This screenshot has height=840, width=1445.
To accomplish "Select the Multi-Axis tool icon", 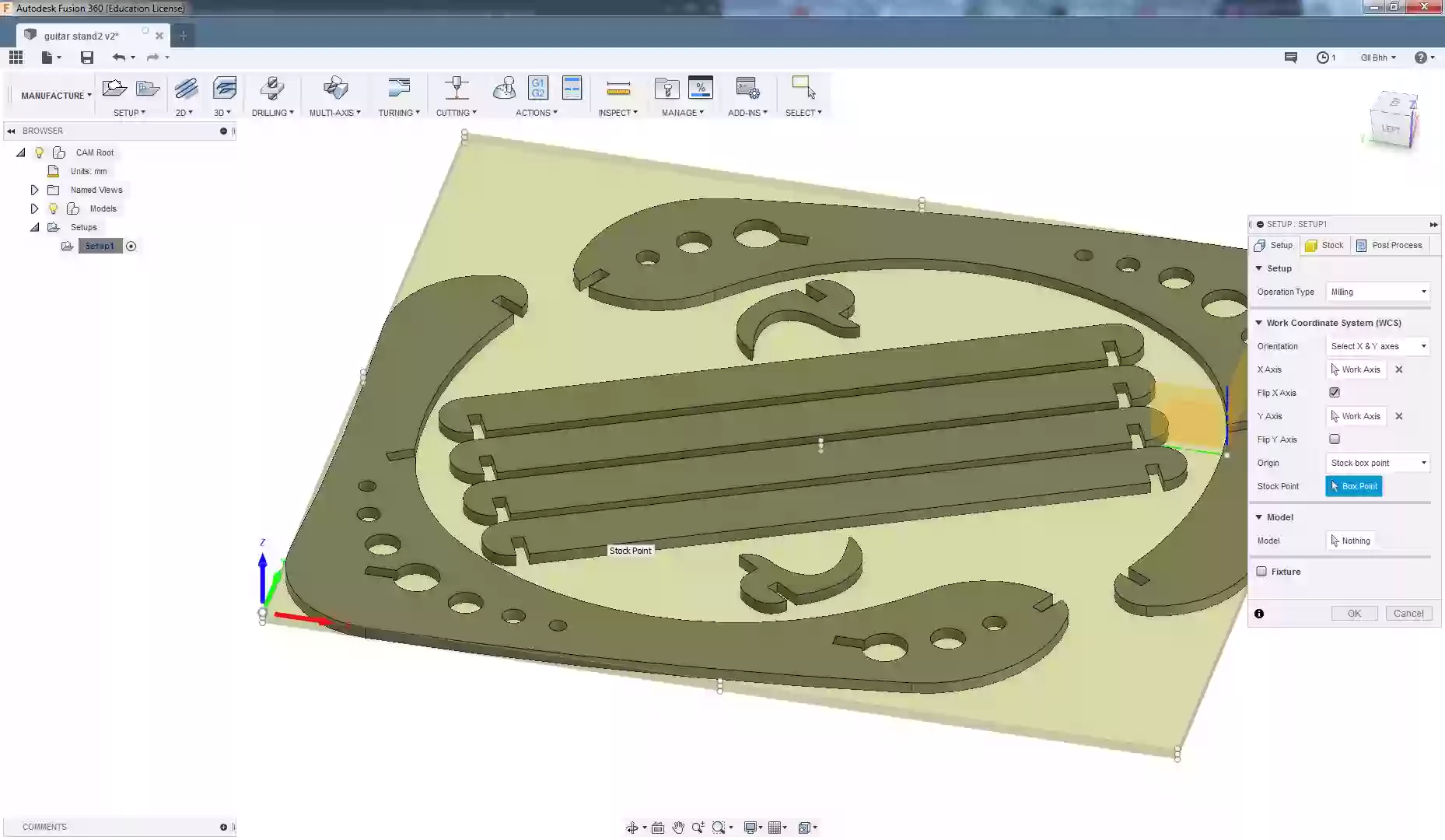I will [335, 89].
